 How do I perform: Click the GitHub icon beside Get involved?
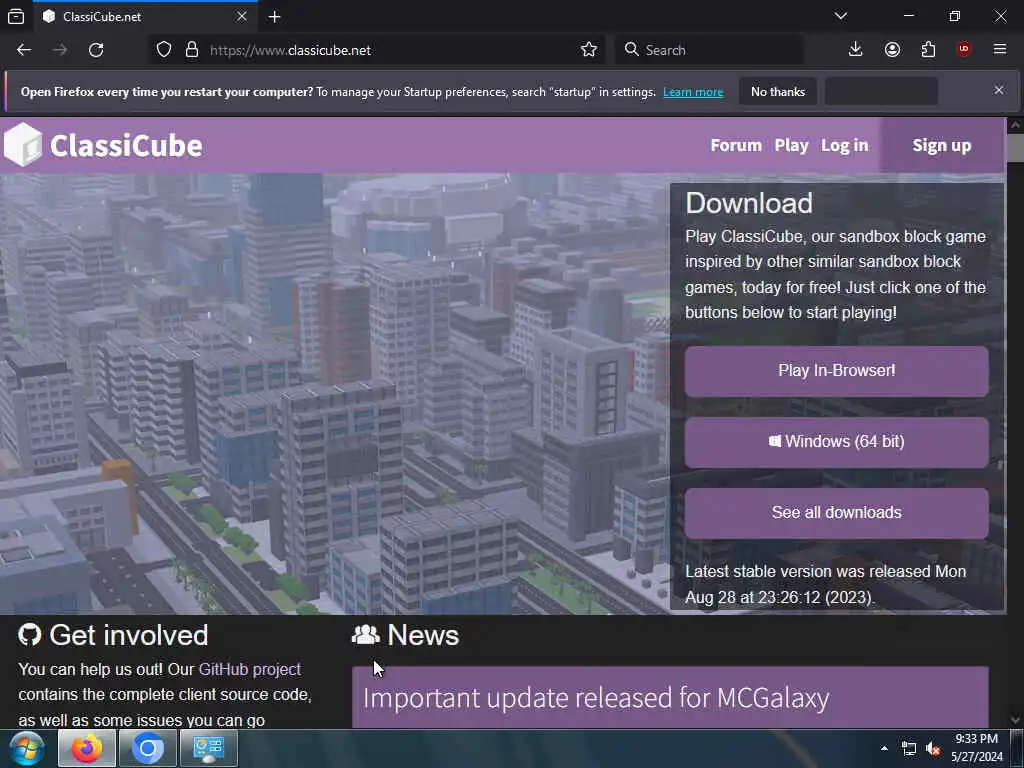(29, 634)
